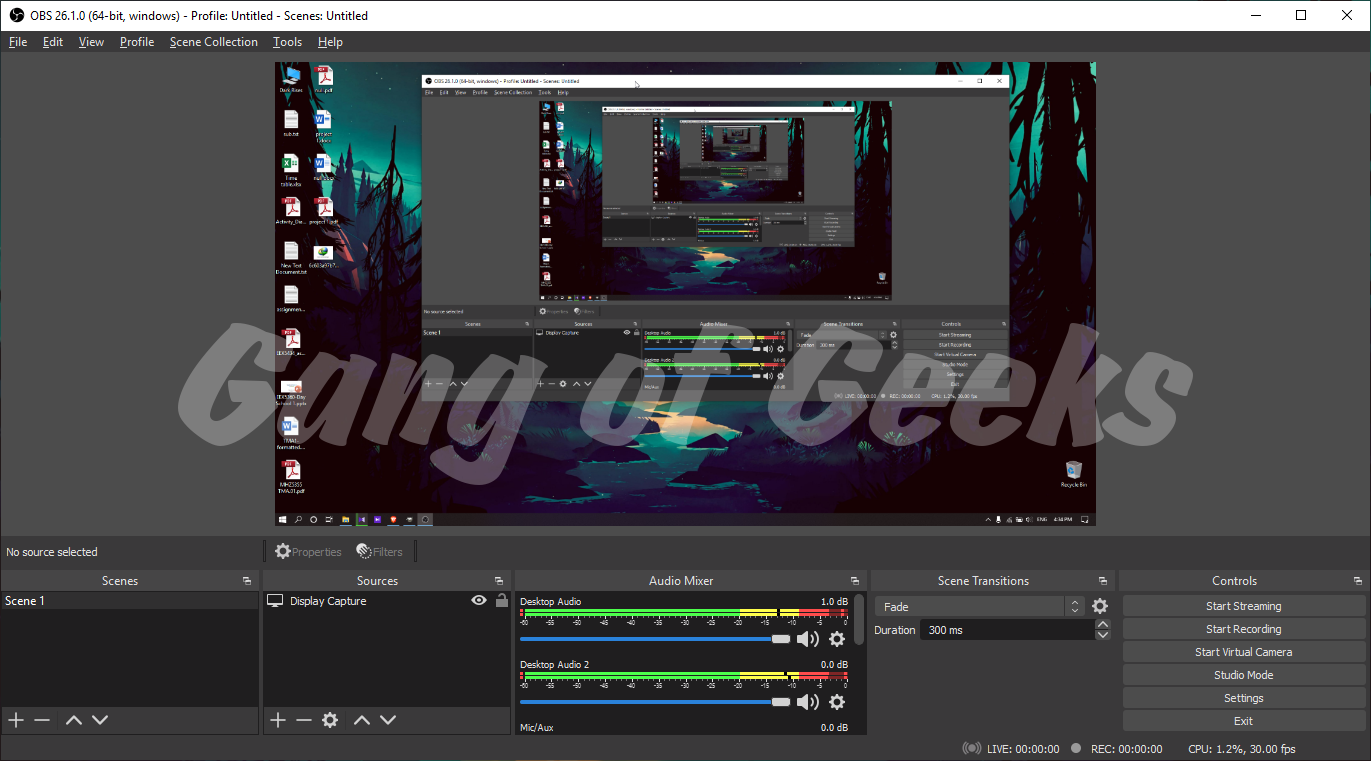Viewport: 1371px width, 761px height.
Task: Click Start Virtual Camera button
Action: coord(1243,652)
